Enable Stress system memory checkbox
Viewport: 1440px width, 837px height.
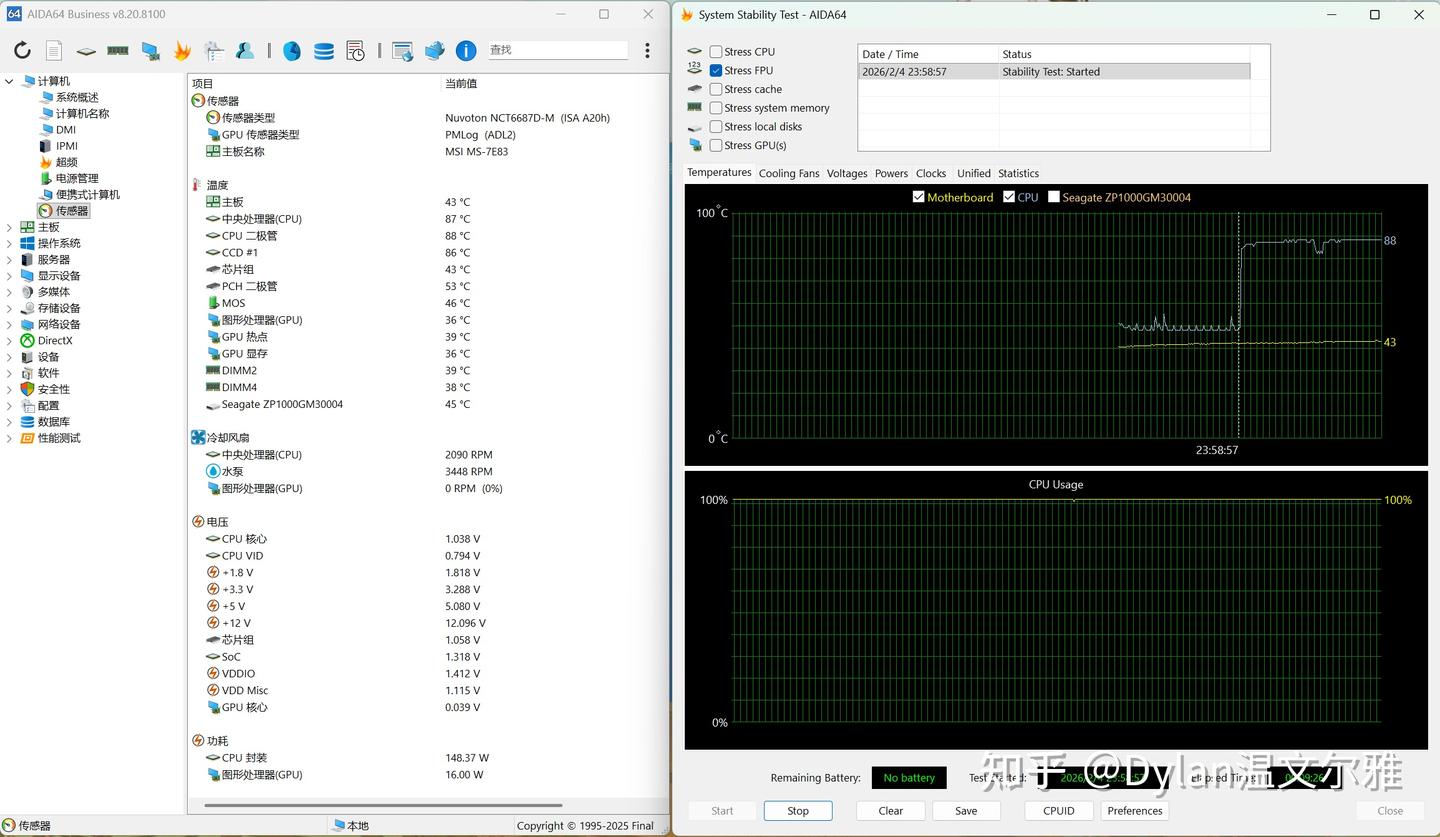point(716,108)
